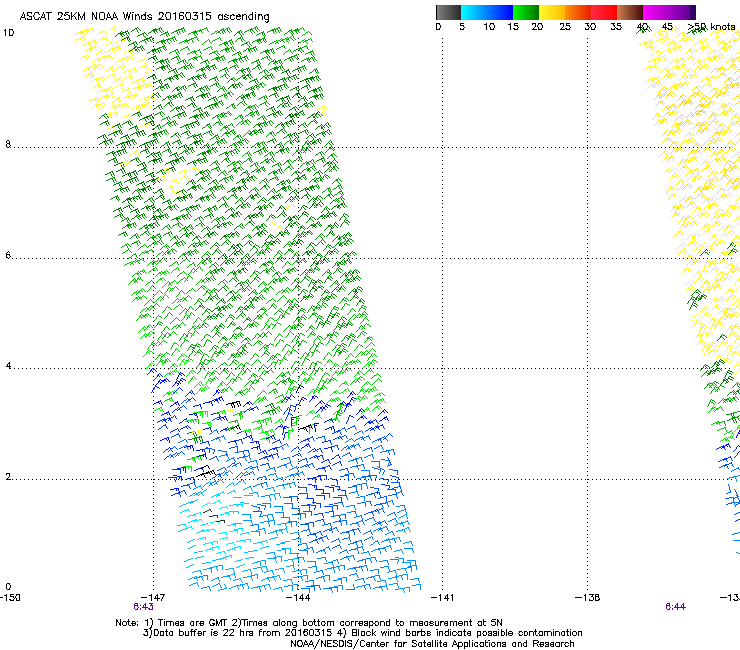Click the brown 35-40 knots color band
This screenshot has height=650, width=740.
point(630,12)
